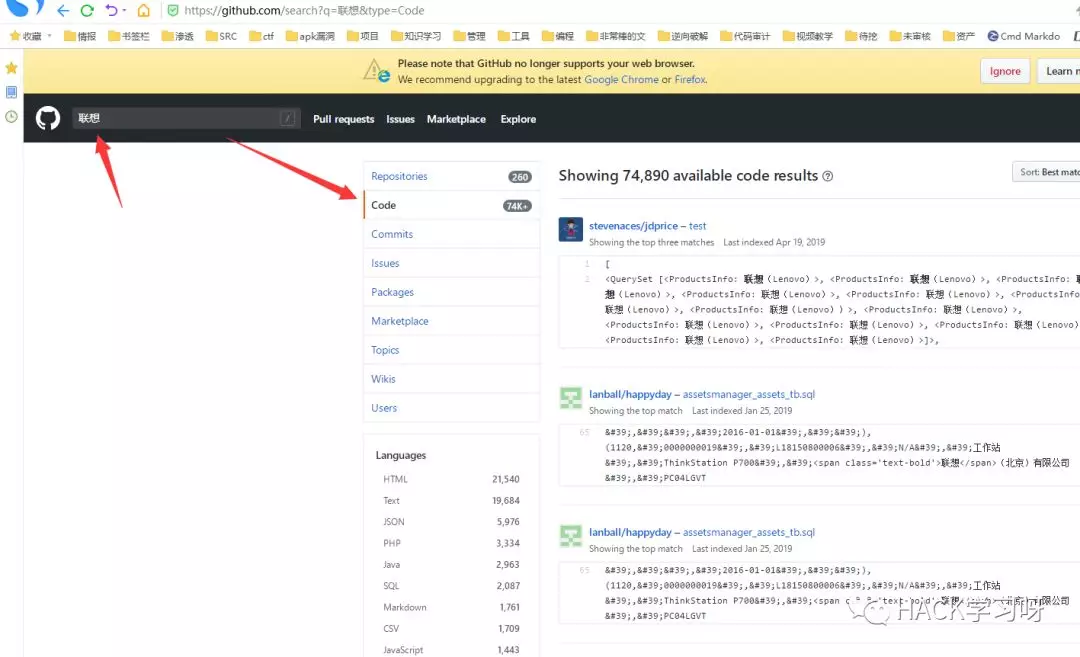Select the Issues search category in sidebar
The width and height of the screenshot is (1080, 657).
click(451, 263)
